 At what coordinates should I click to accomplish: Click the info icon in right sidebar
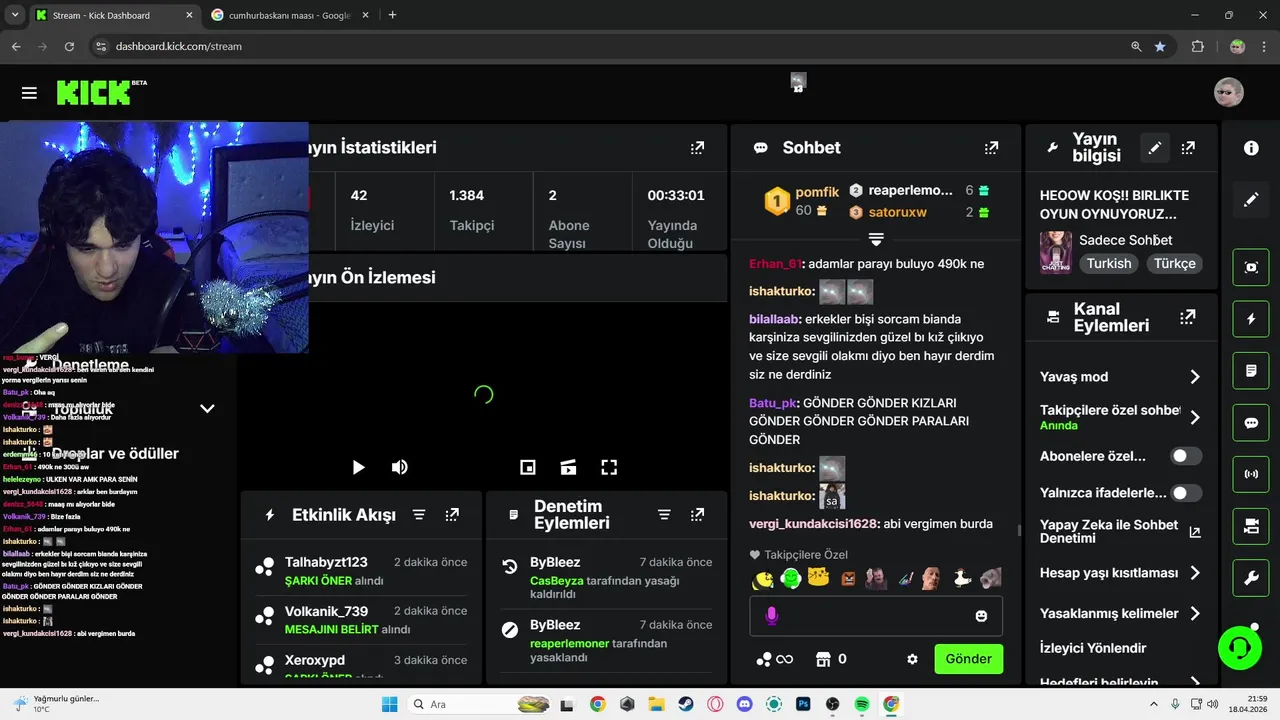[x=1251, y=148]
